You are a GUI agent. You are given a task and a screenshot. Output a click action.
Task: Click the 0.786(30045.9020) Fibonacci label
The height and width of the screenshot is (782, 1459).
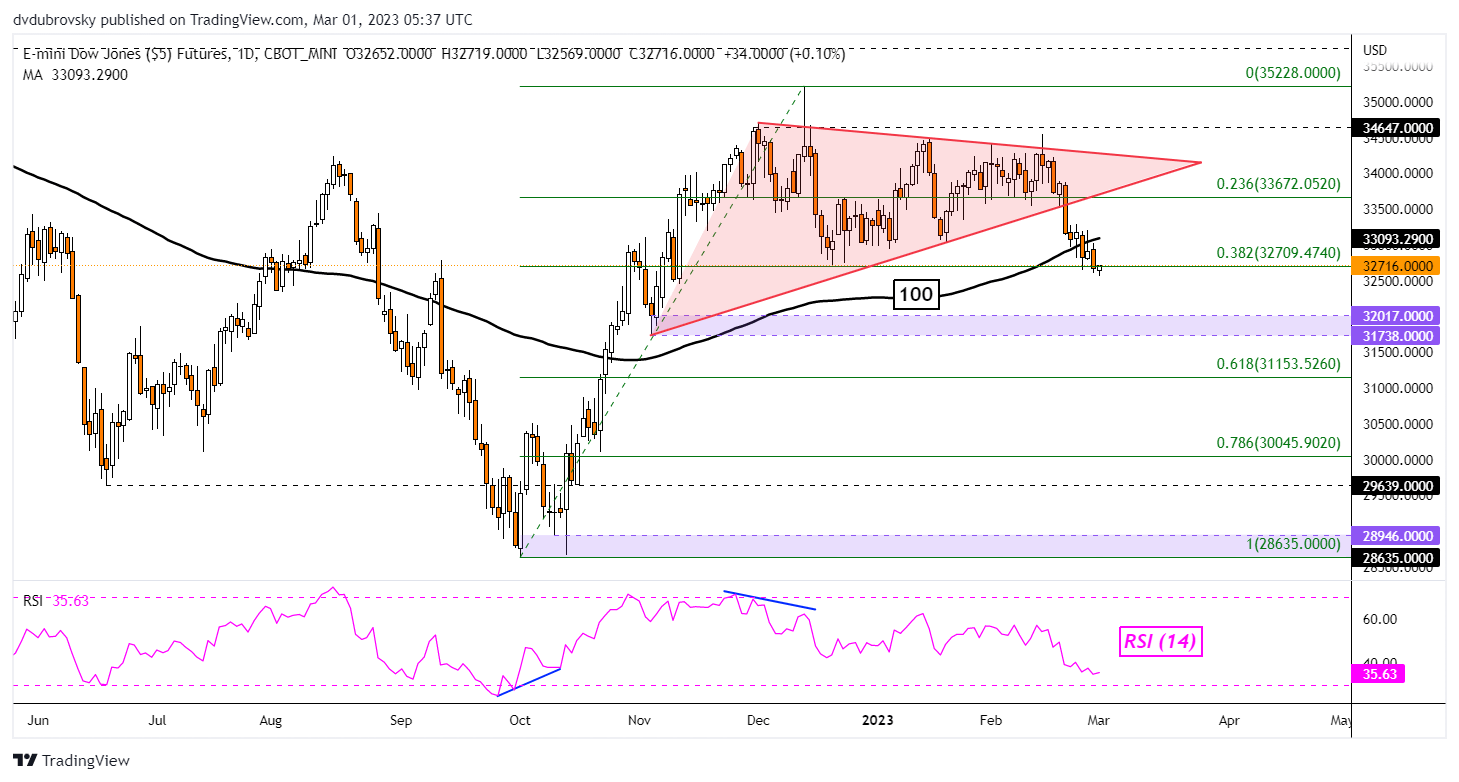[x=1278, y=443]
